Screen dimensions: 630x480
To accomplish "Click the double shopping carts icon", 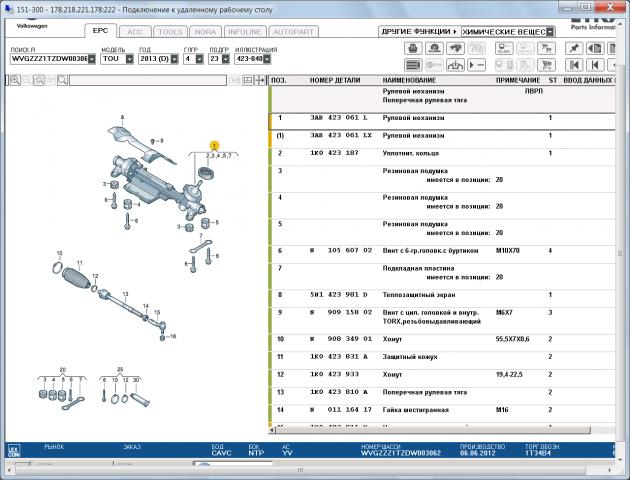I will (x=546, y=49).
